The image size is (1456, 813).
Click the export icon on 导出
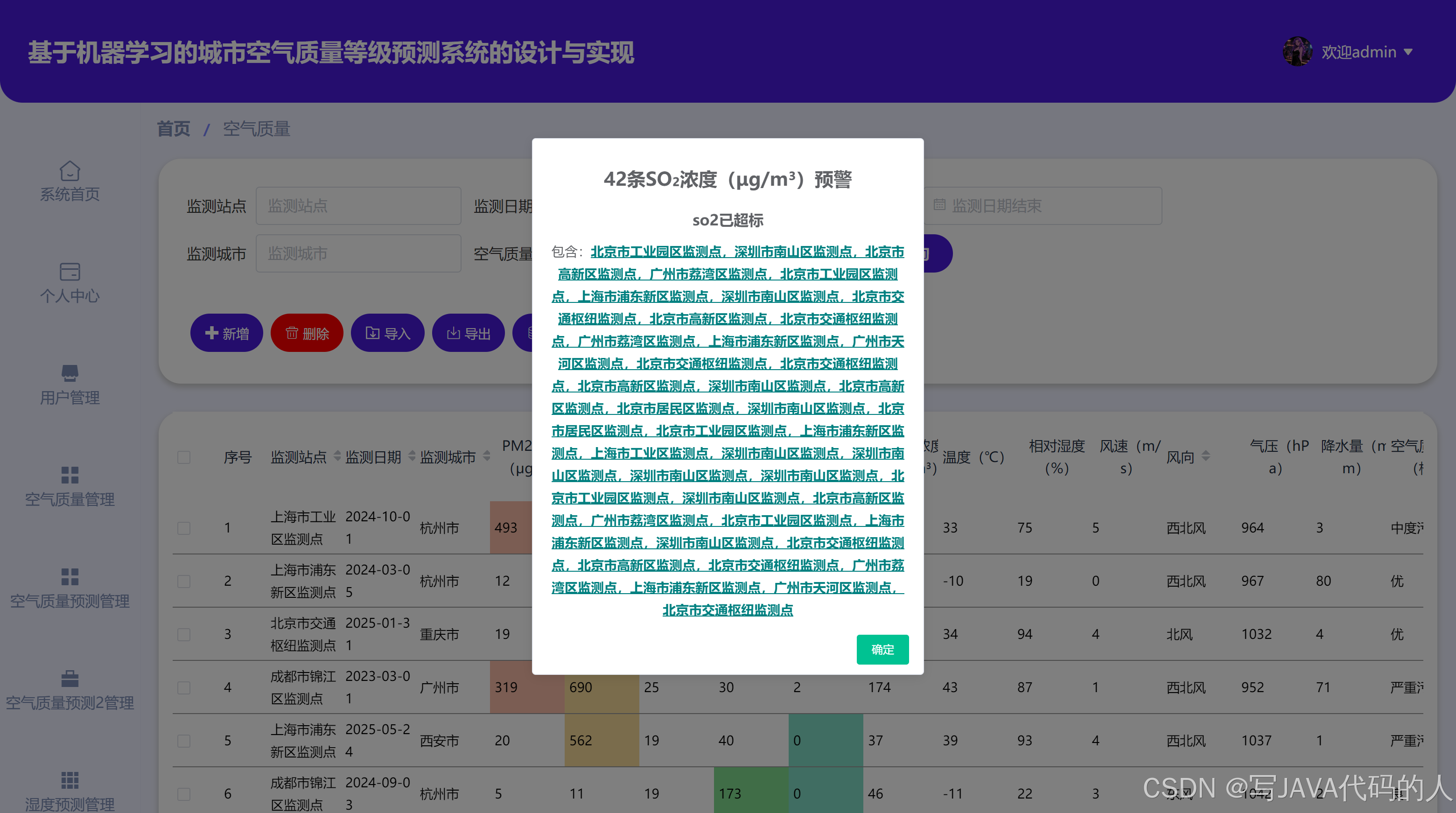(453, 333)
